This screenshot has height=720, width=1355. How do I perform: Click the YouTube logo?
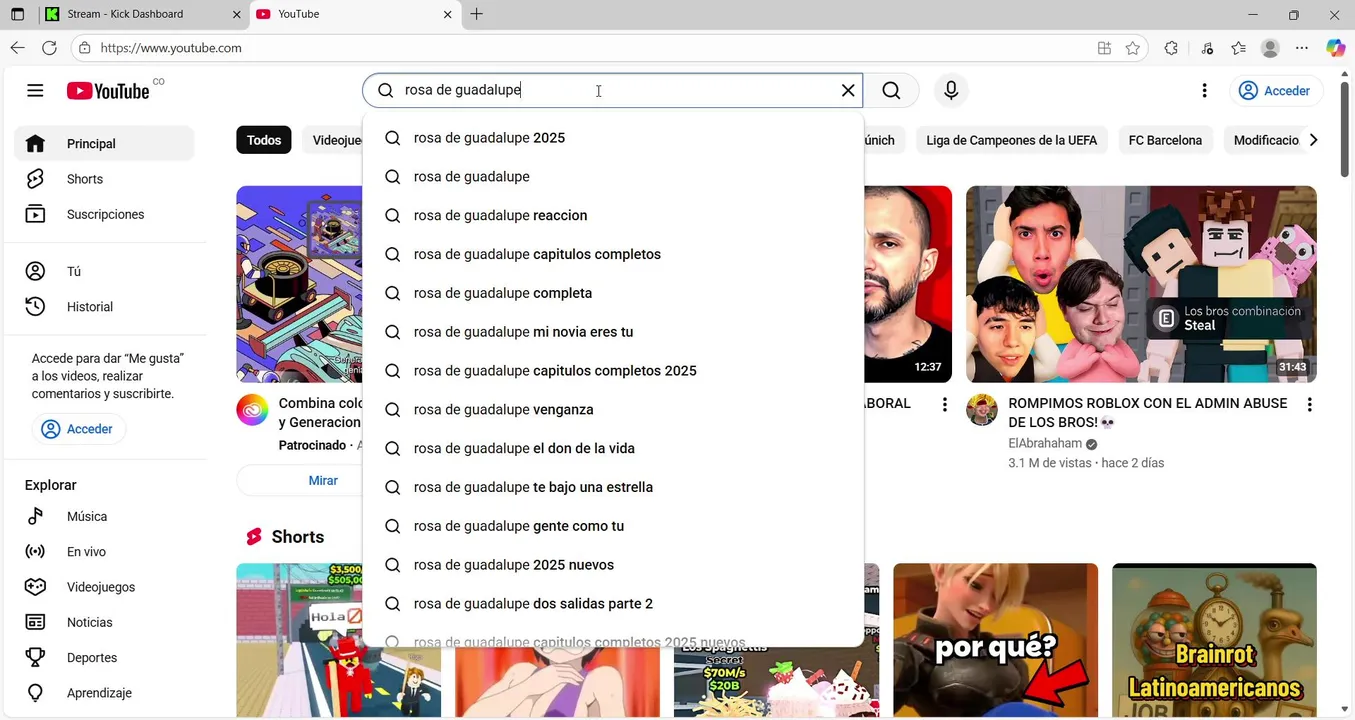pos(108,91)
